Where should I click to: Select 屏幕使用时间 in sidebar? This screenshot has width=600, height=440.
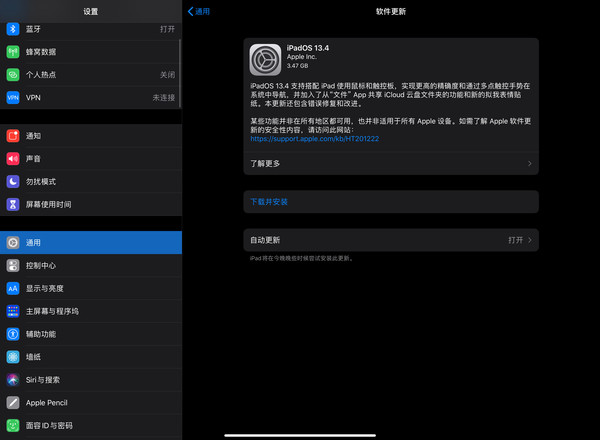tap(91, 204)
